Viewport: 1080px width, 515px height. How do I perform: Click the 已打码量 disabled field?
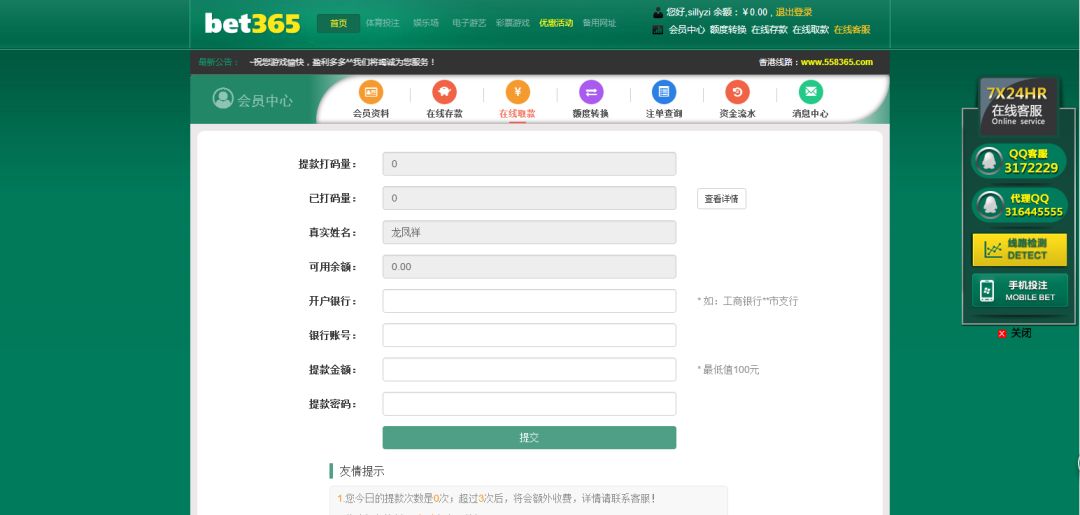pyautogui.click(x=529, y=198)
